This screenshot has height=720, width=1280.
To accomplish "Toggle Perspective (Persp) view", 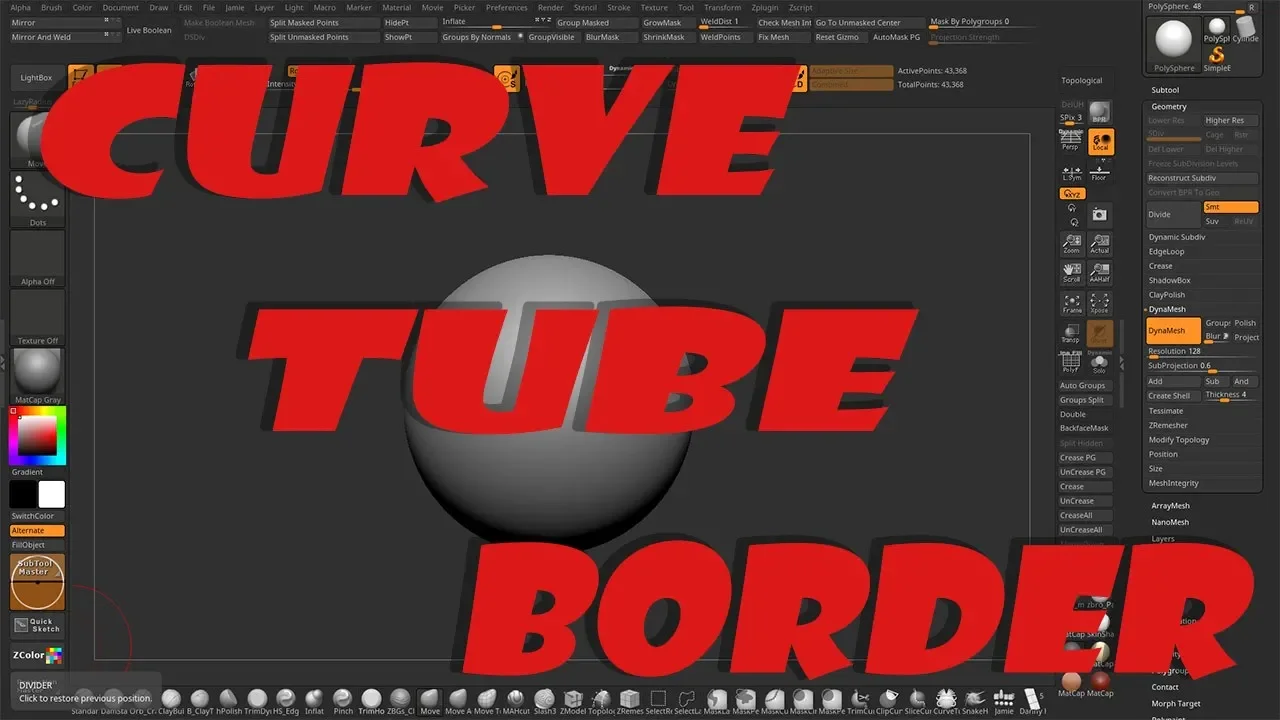I will [1071, 142].
